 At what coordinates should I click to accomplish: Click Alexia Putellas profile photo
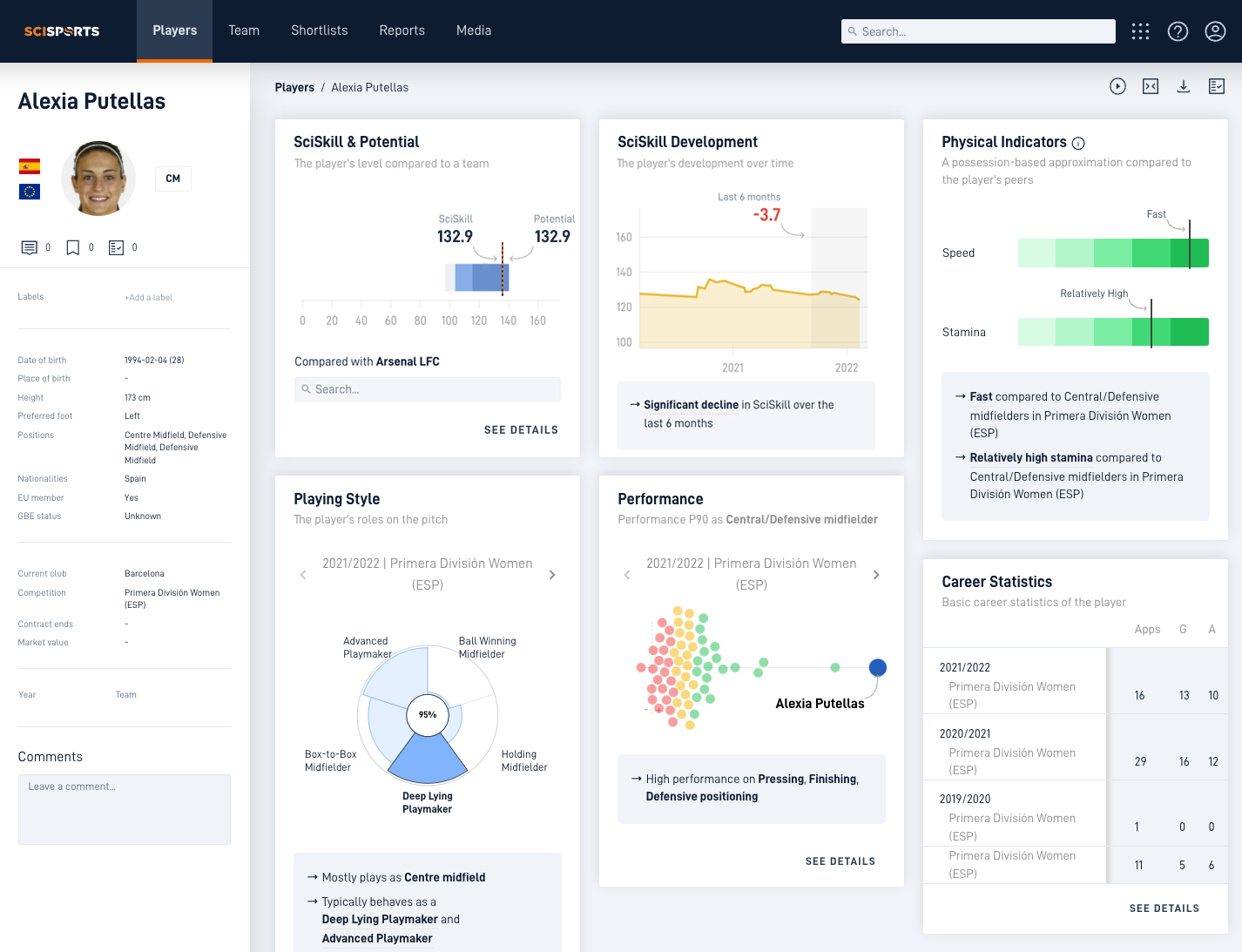coord(98,179)
